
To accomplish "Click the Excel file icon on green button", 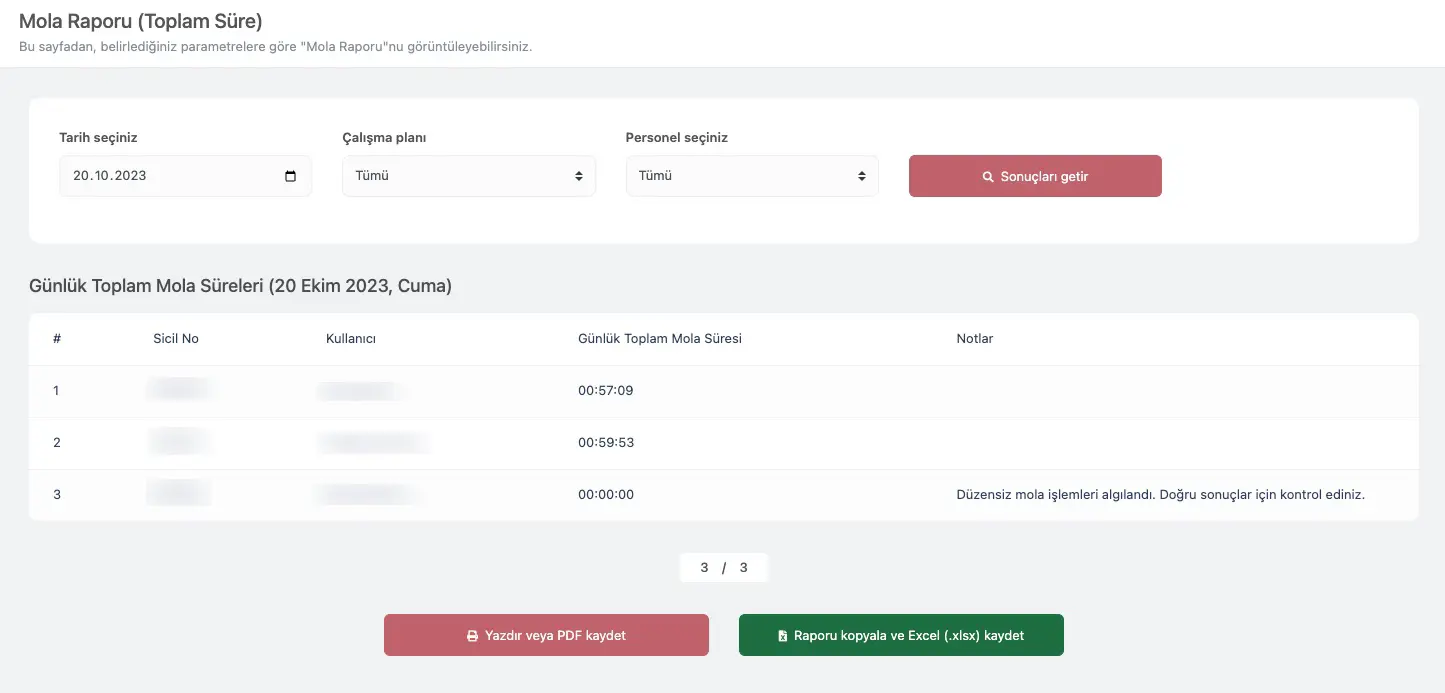I will click(x=783, y=636).
